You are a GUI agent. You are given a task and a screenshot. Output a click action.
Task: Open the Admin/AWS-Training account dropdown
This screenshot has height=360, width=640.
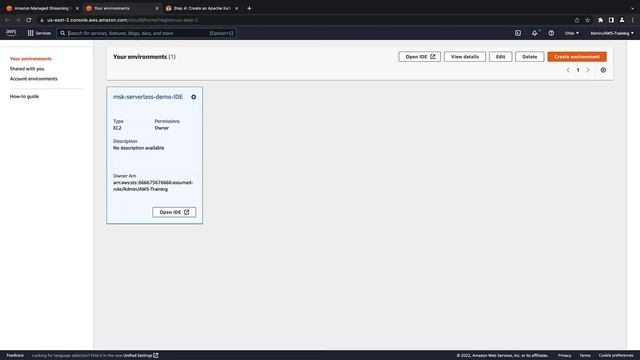tap(612, 33)
